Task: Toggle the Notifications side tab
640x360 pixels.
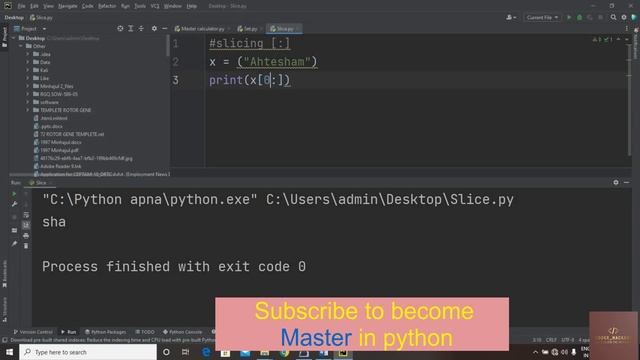Action: click(636, 44)
